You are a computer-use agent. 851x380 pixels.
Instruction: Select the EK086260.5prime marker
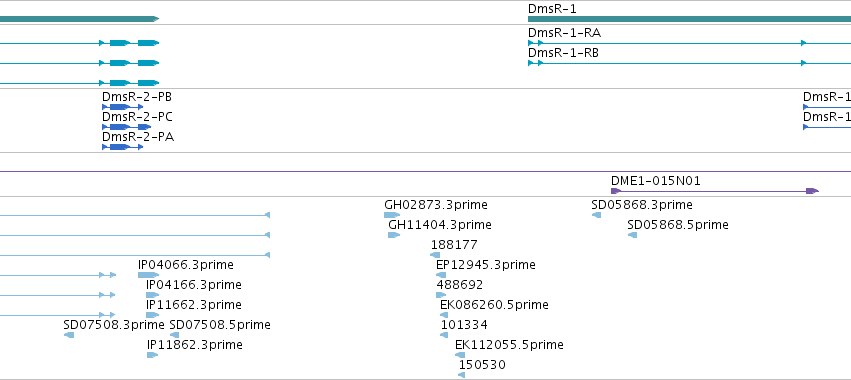[x=444, y=315]
